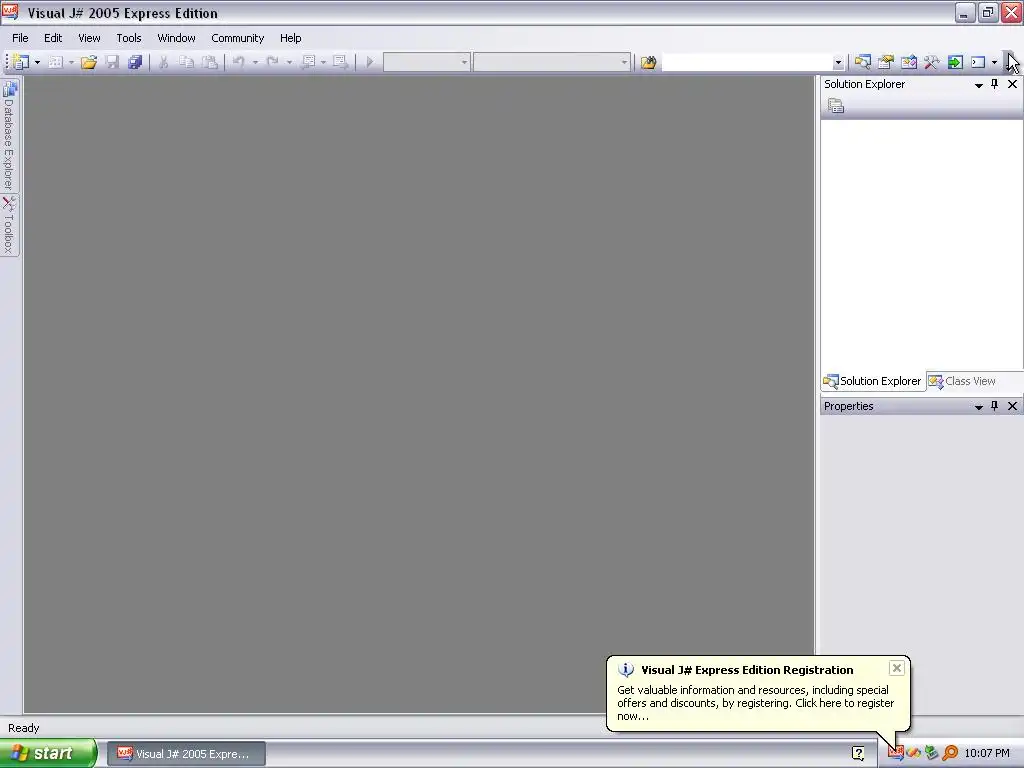
Task: Open Solution Explorer window position dropdown
Action: [978, 85]
